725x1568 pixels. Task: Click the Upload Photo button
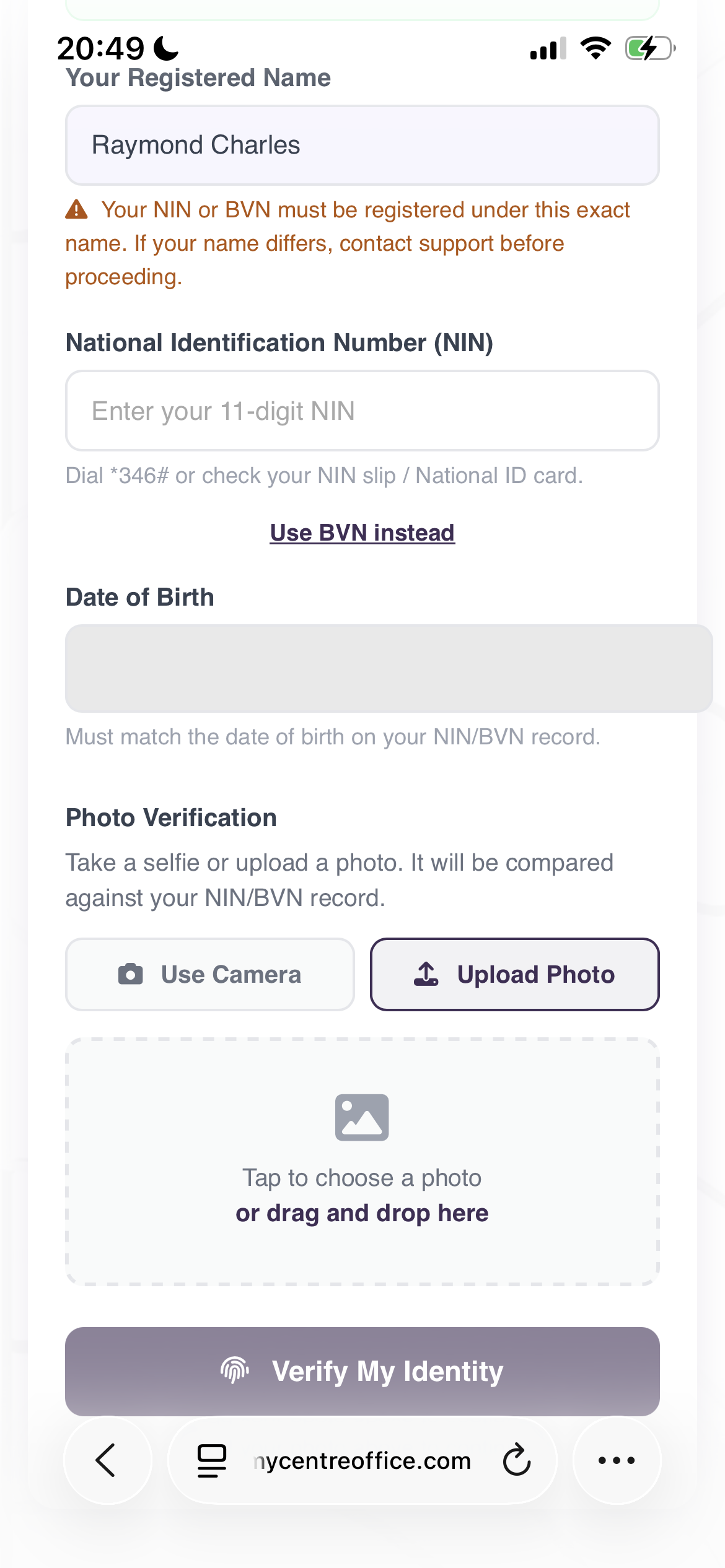(x=515, y=973)
